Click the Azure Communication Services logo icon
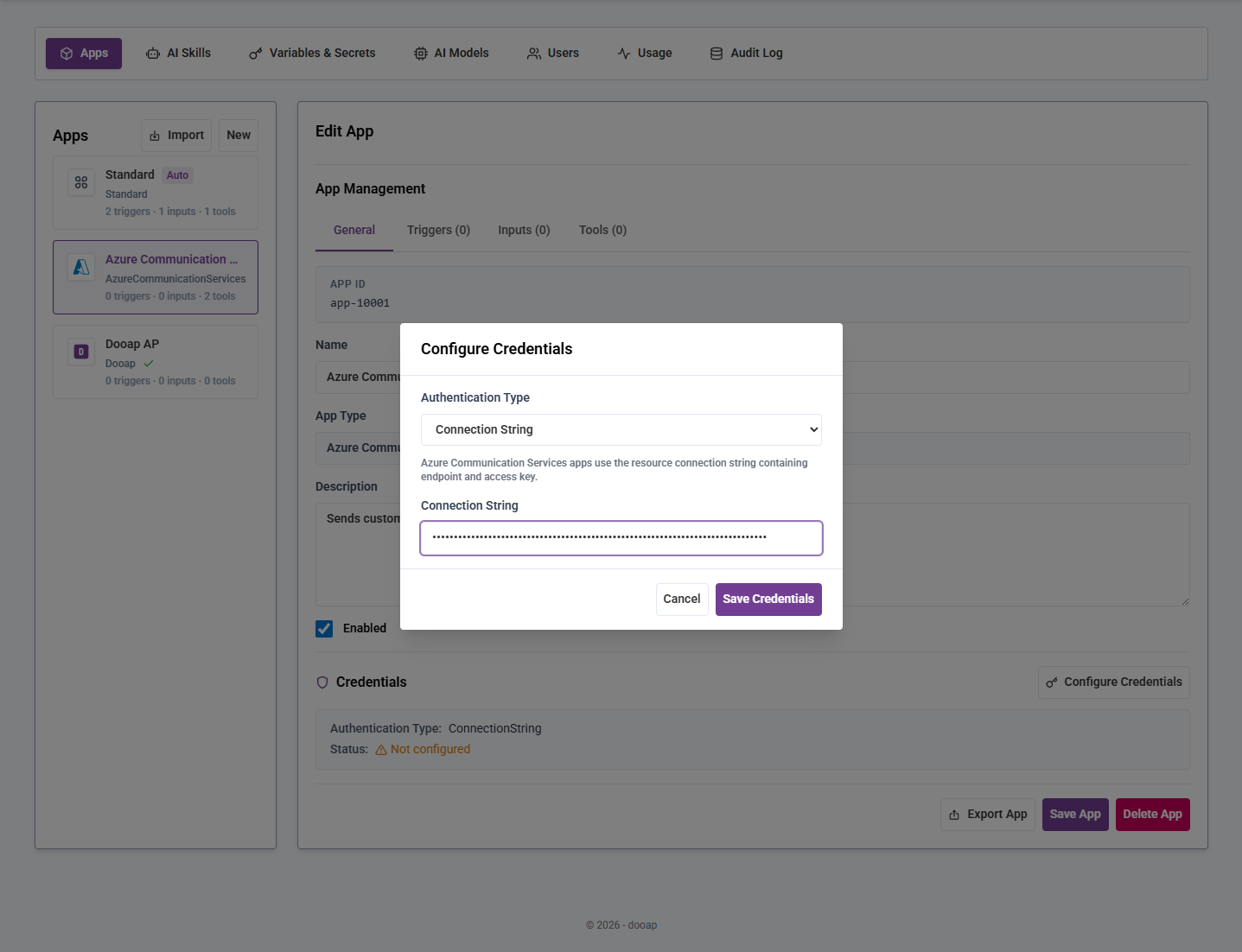 pyautogui.click(x=81, y=267)
